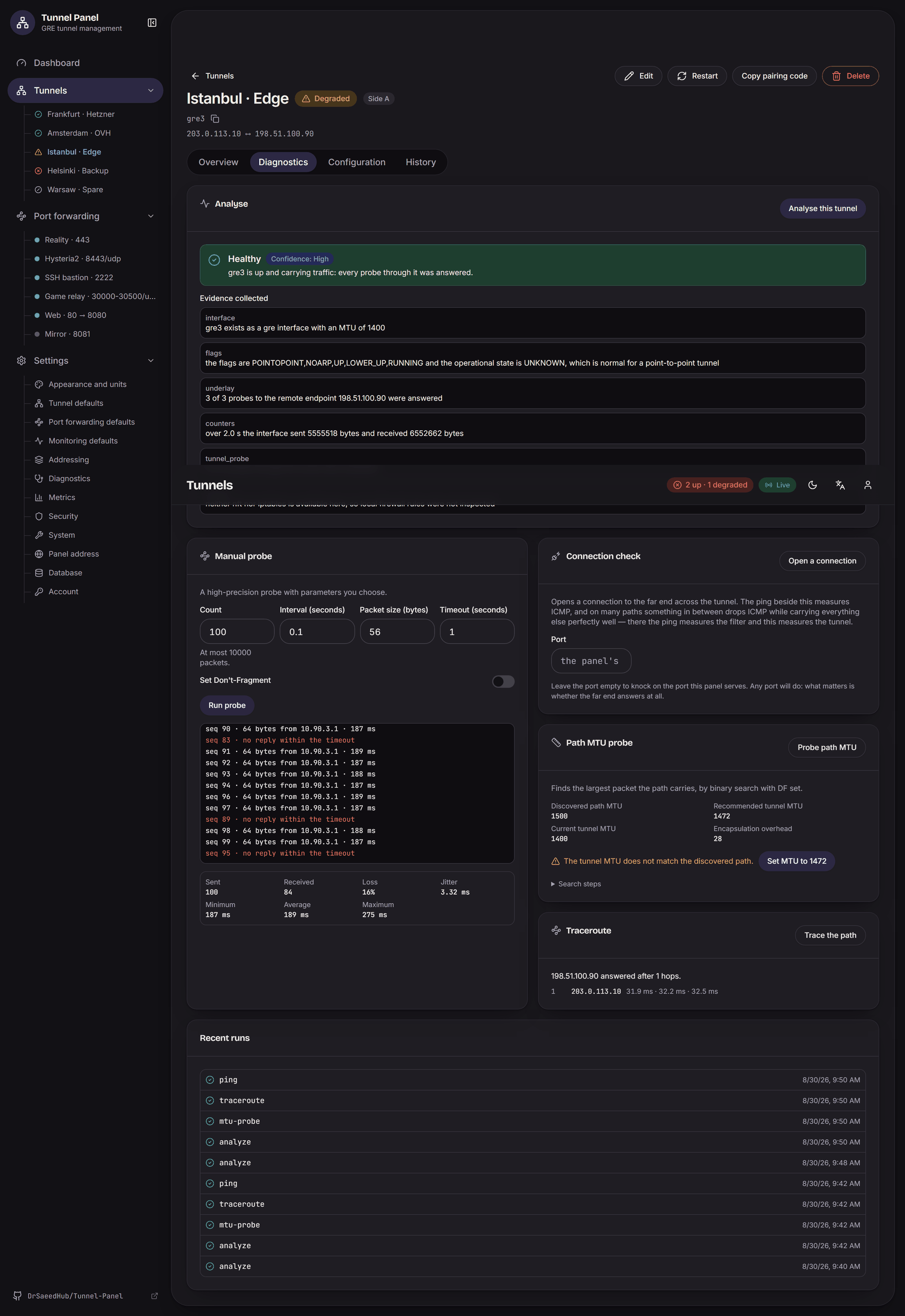Focus the Count input field
This screenshot has width=905, height=1316.
coord(237,631)
